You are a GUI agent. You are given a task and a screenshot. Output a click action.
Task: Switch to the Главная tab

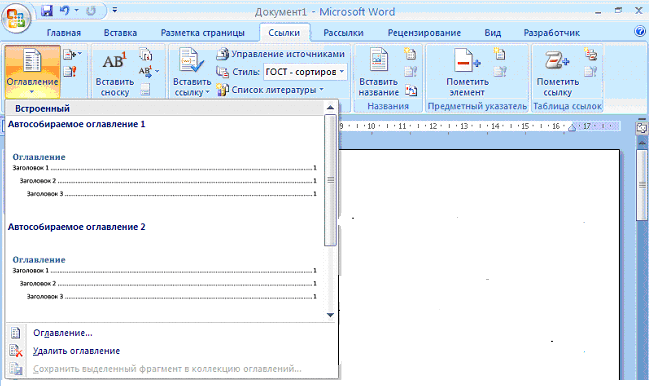(x=64, y=33)
